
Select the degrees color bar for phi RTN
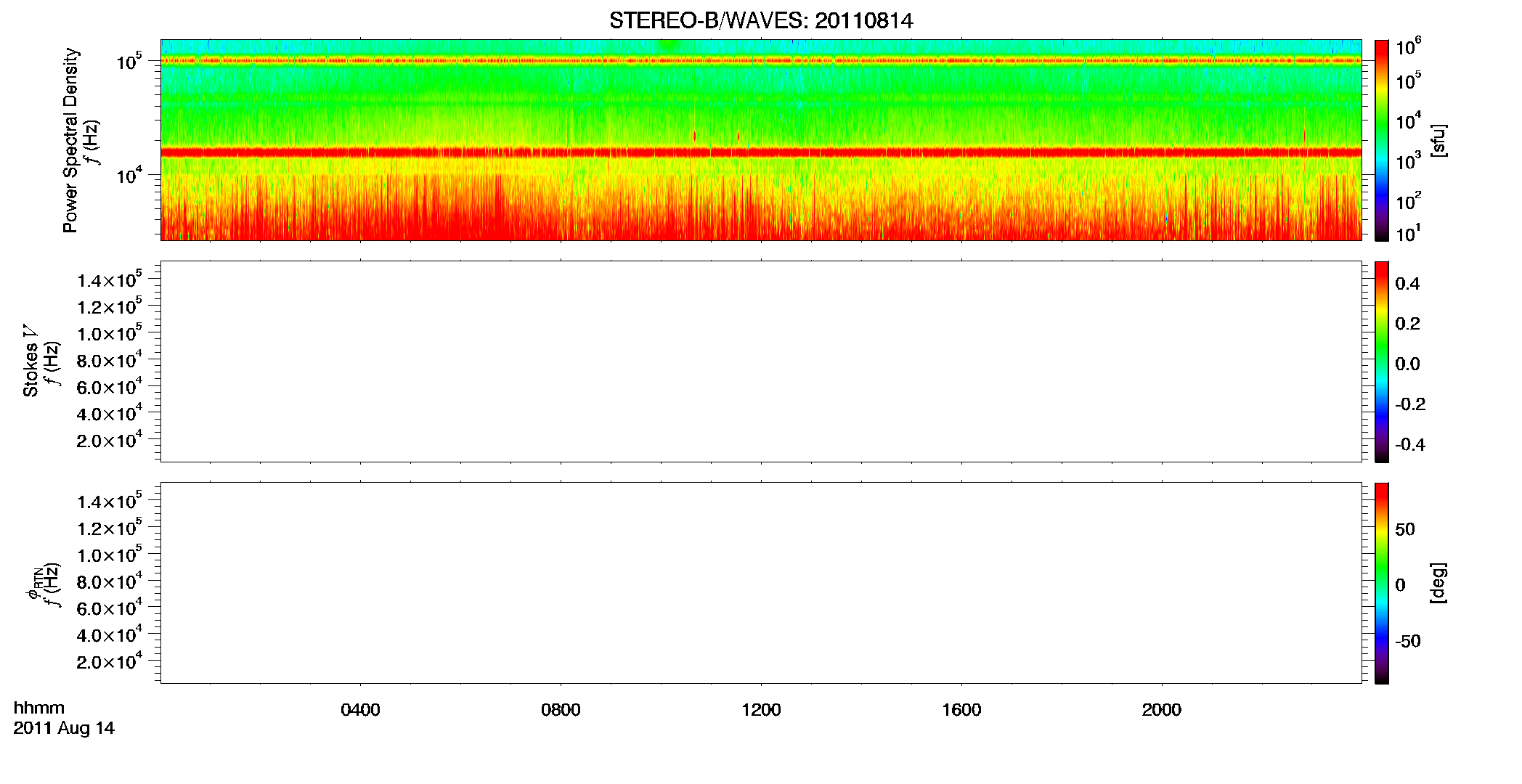point(1382,583)
